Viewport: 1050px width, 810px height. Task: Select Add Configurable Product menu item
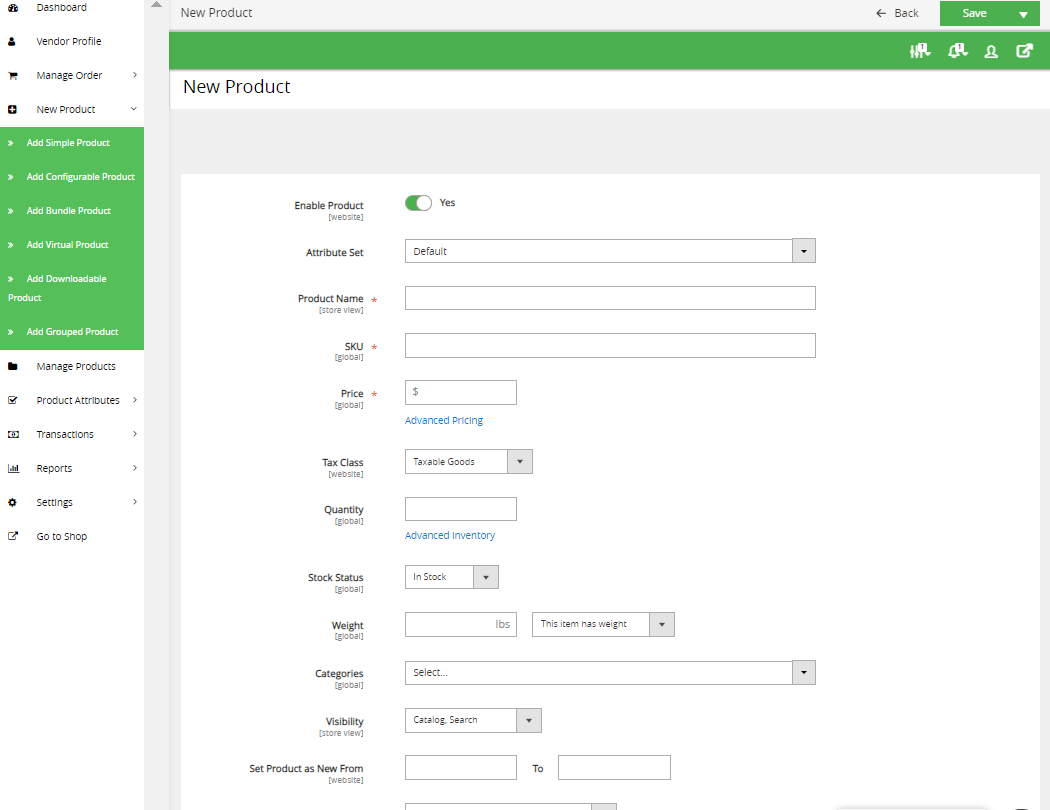(x=80, y=177)
